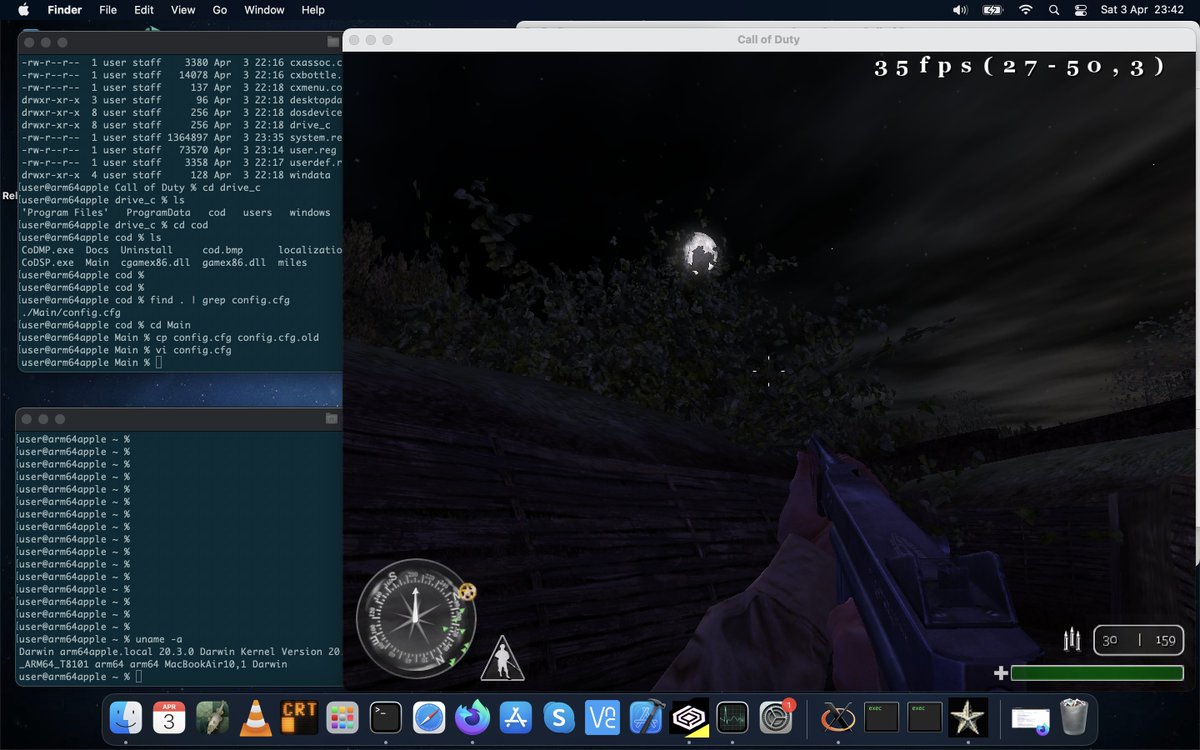Open the black cube app in Dock
The height and width of the screenshot is (750, 1200).
688,716
